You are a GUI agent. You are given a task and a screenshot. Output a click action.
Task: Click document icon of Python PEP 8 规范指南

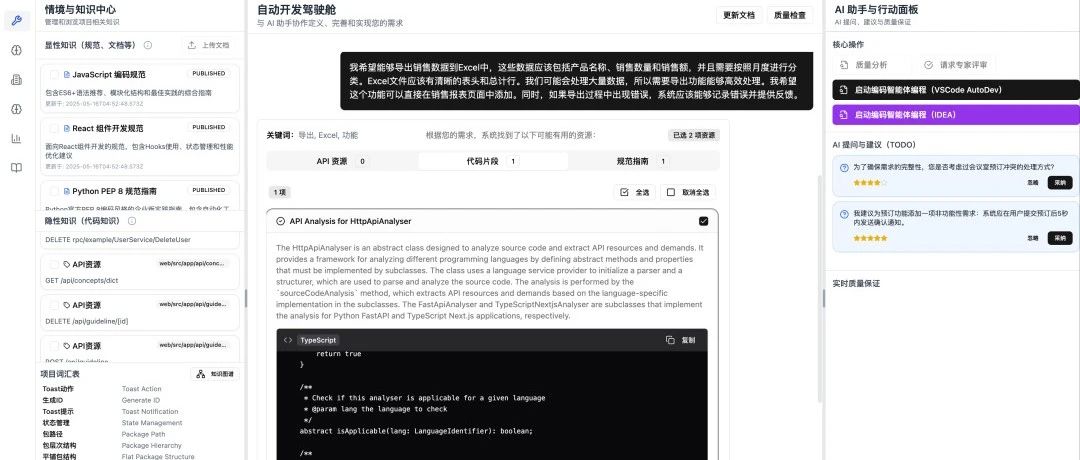pyautogui.click(x=67, y=191)
